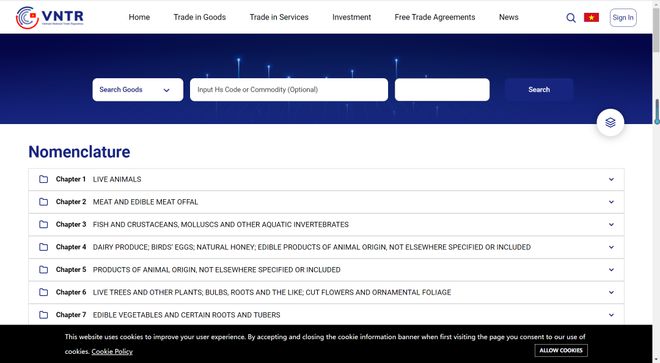The width and height of the screenshot is (660, 363).
Task: Open the Search Goods dropdown
Action: click(x=138, y=90)
